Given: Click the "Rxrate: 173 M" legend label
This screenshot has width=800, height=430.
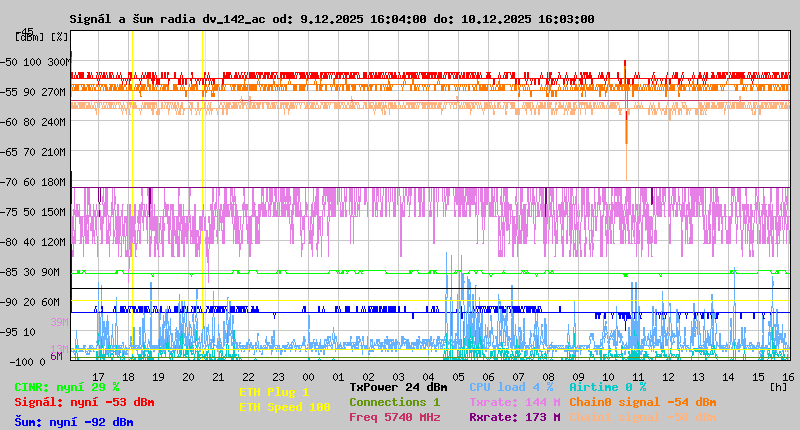Looking at the screenshot, I should [x=515, y=417].
